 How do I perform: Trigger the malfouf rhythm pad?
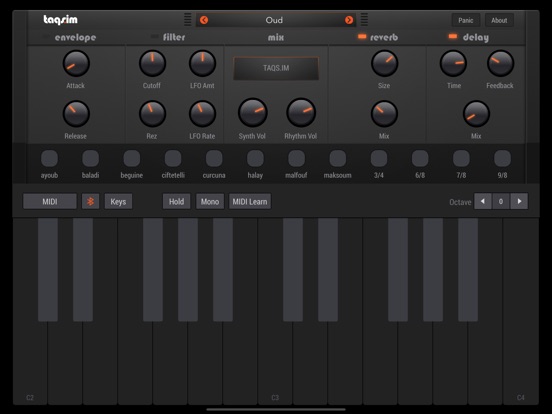[296, 158]
